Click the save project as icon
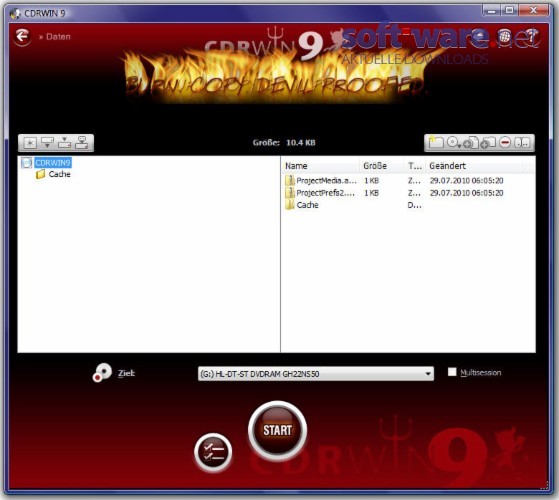 pyautogui.click(x=82, y=143)
